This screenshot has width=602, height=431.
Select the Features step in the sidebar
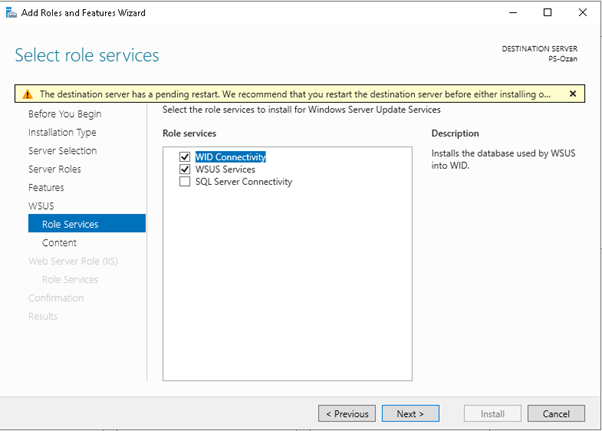[x=46, y=188]
